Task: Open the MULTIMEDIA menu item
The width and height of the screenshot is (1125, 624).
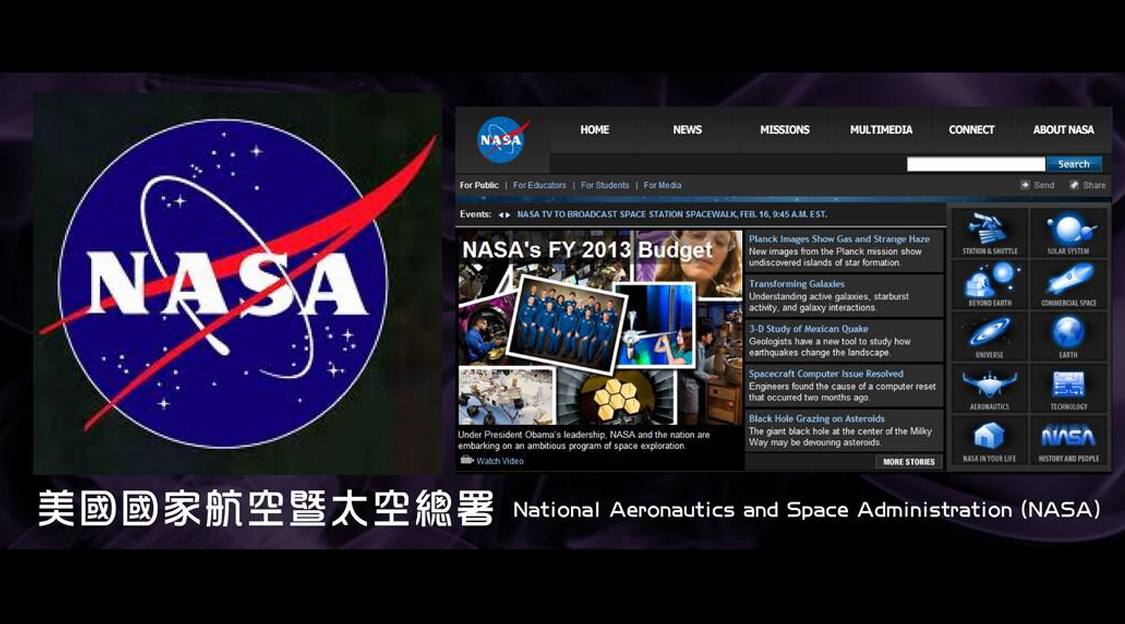Action: (x=881, y=130)
